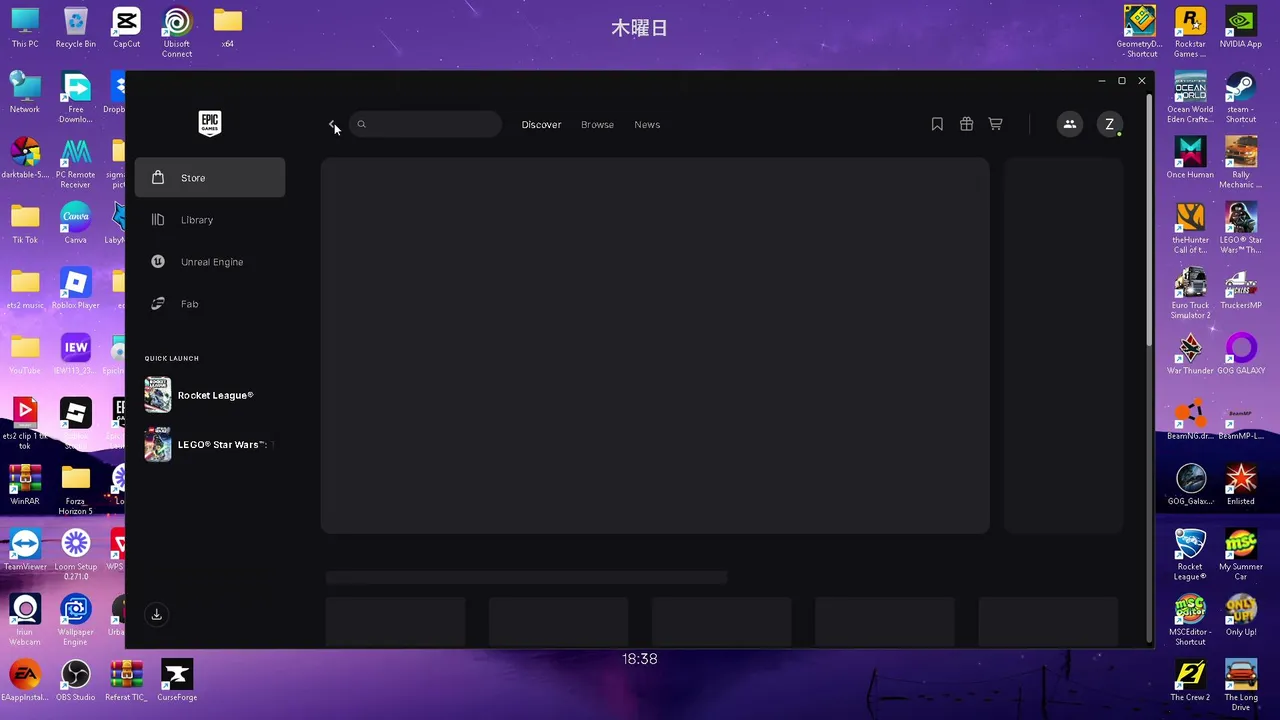Open the Rally Mechanic desktop shortcut
Viewport: 1280px width, 720px height.
1241,163
